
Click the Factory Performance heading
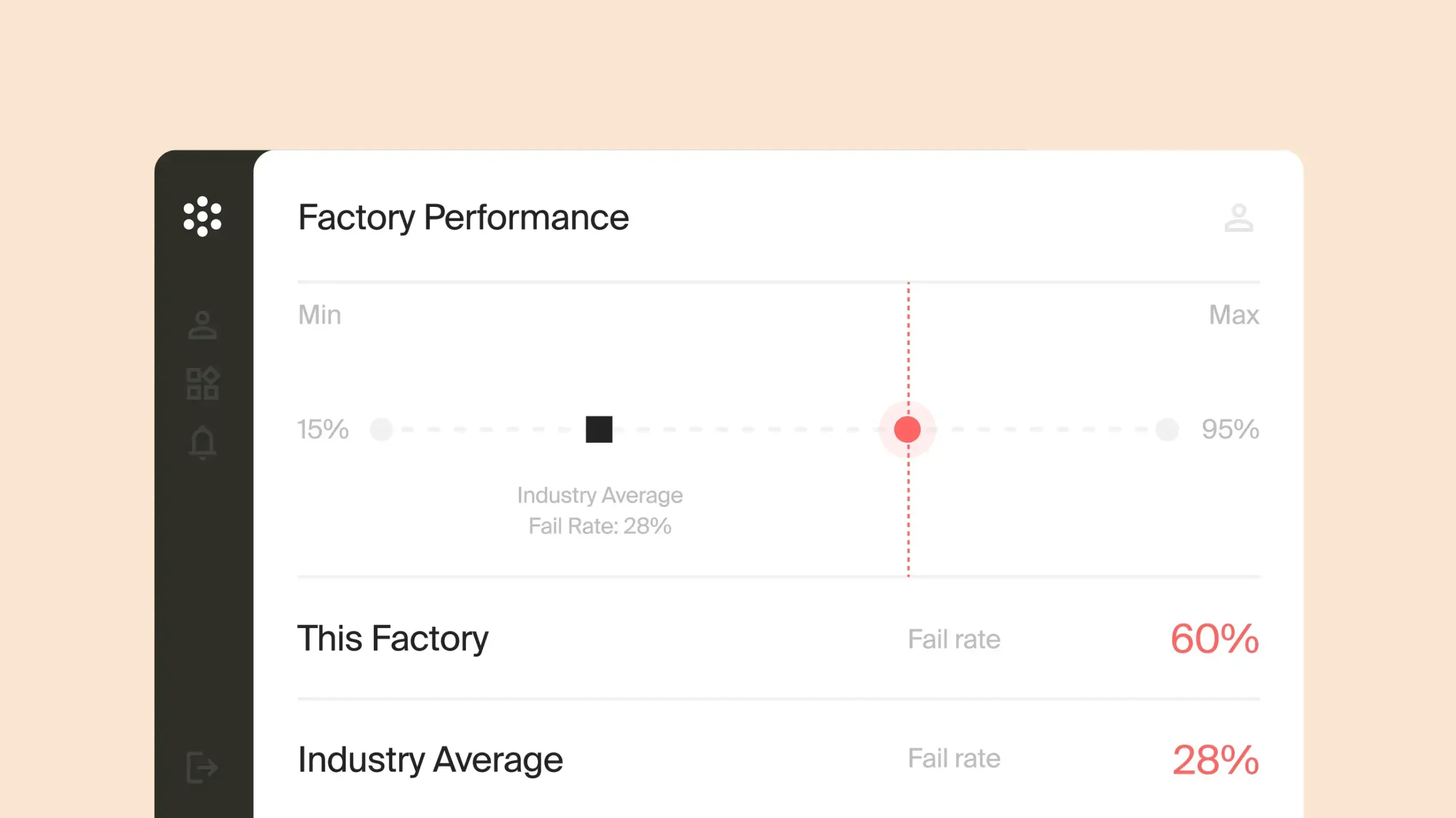tap(463, 217)
